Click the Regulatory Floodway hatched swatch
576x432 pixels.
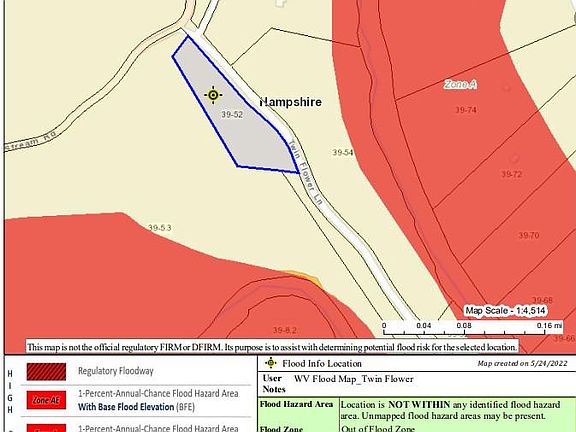pyautogui.click(x=46, y=371)
